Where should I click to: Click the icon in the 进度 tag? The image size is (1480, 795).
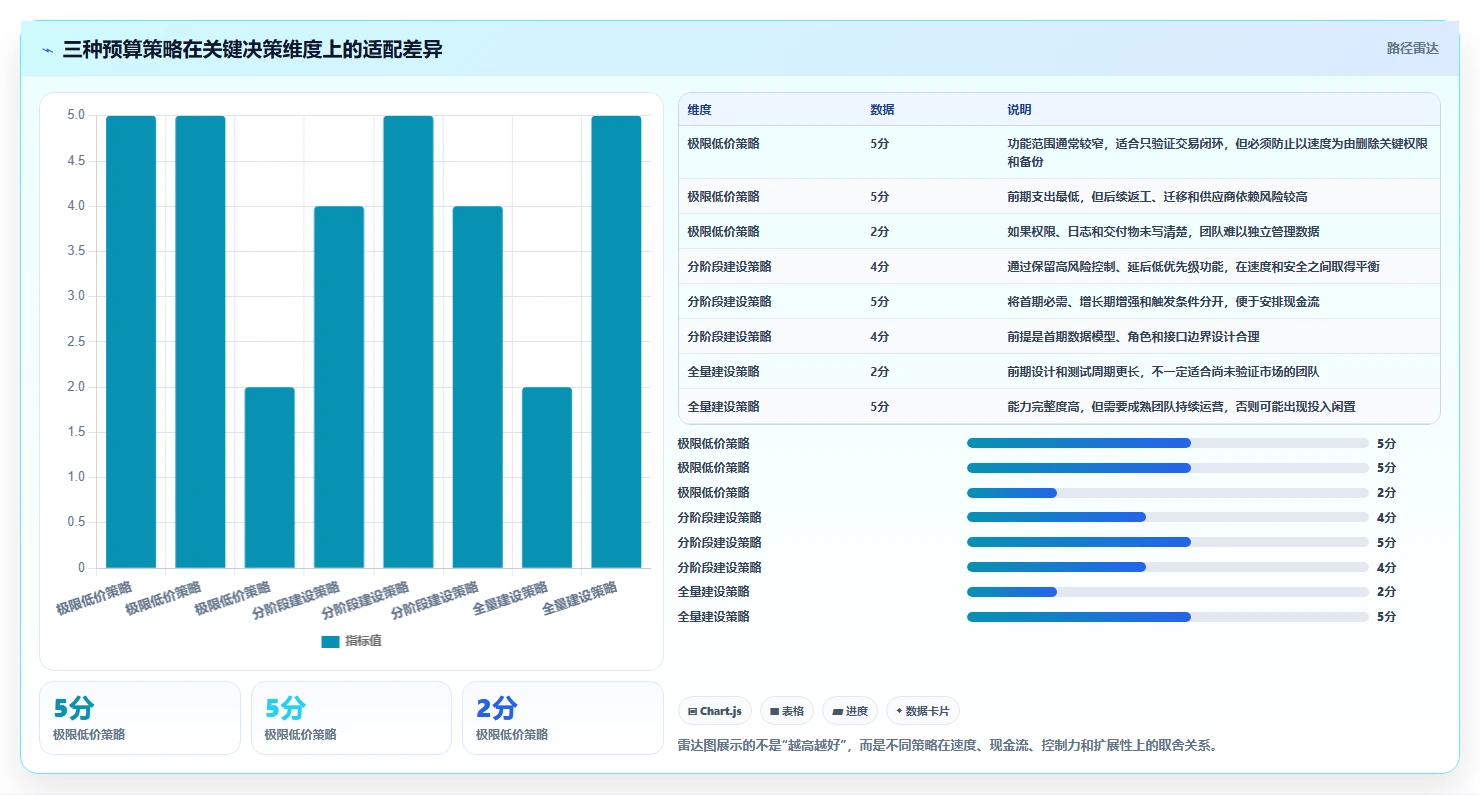pyautogui.click(x=838, y=711)
